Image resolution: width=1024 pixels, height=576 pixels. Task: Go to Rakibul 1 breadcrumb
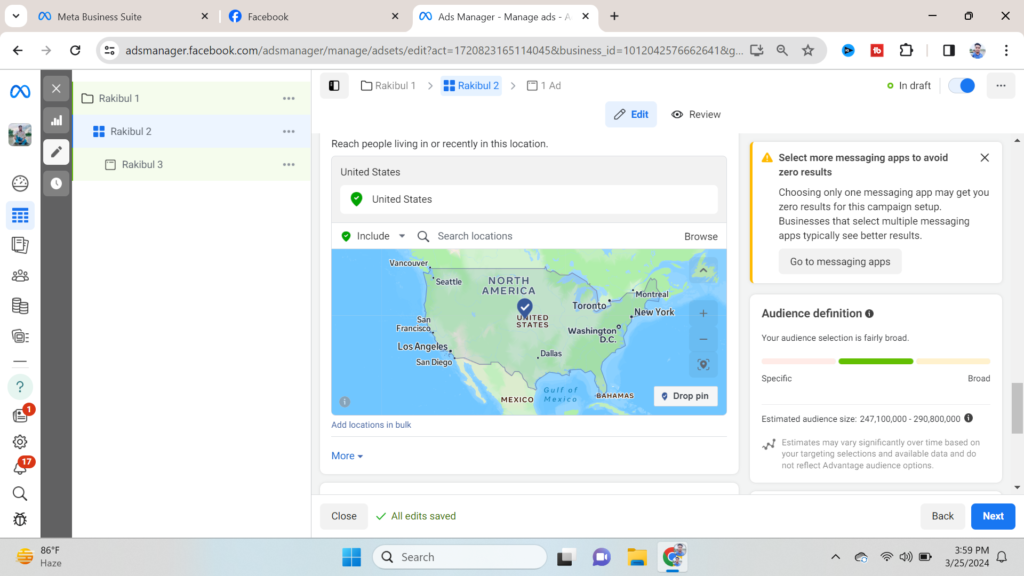pos(388,86)
